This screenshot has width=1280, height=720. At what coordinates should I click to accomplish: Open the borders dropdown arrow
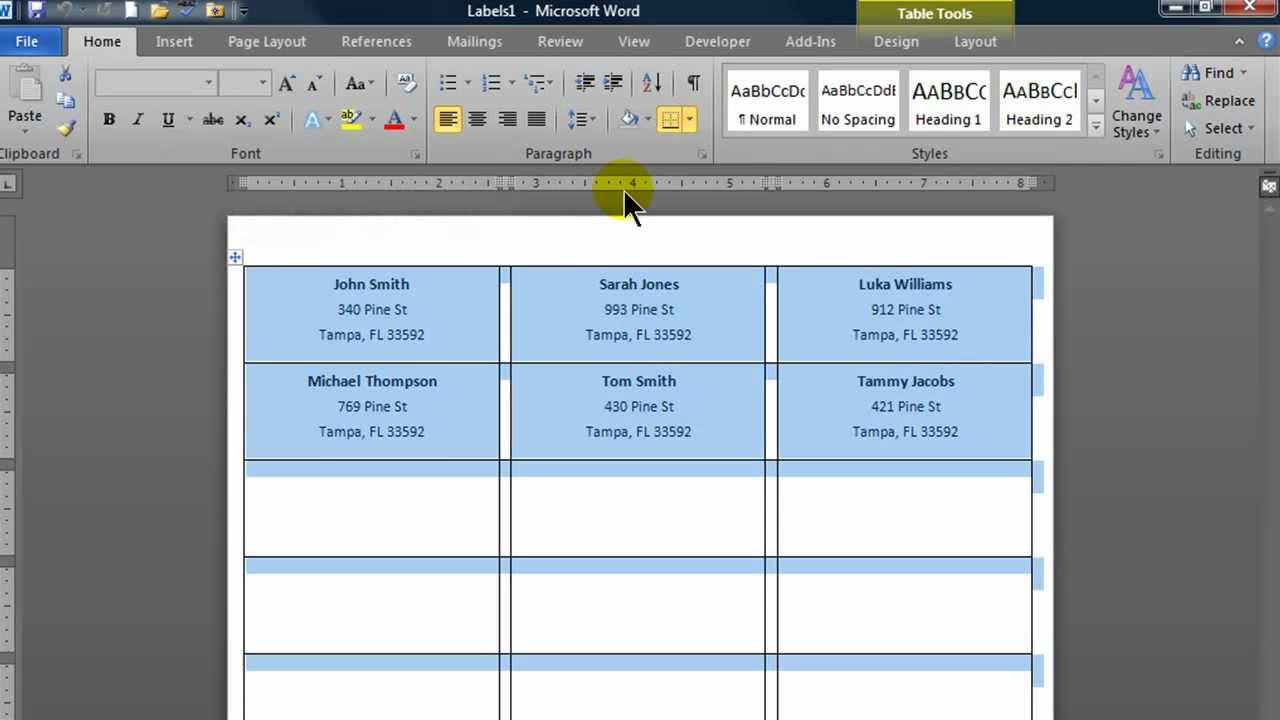pyautogui.click(x=690, y=119)
